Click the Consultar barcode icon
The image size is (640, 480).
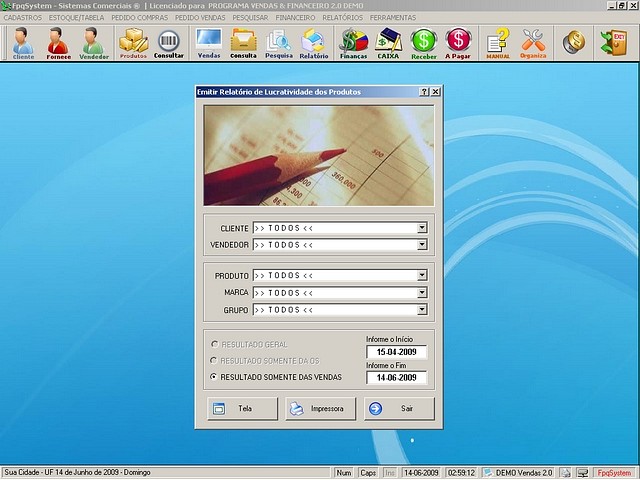[x=169, y=43]
